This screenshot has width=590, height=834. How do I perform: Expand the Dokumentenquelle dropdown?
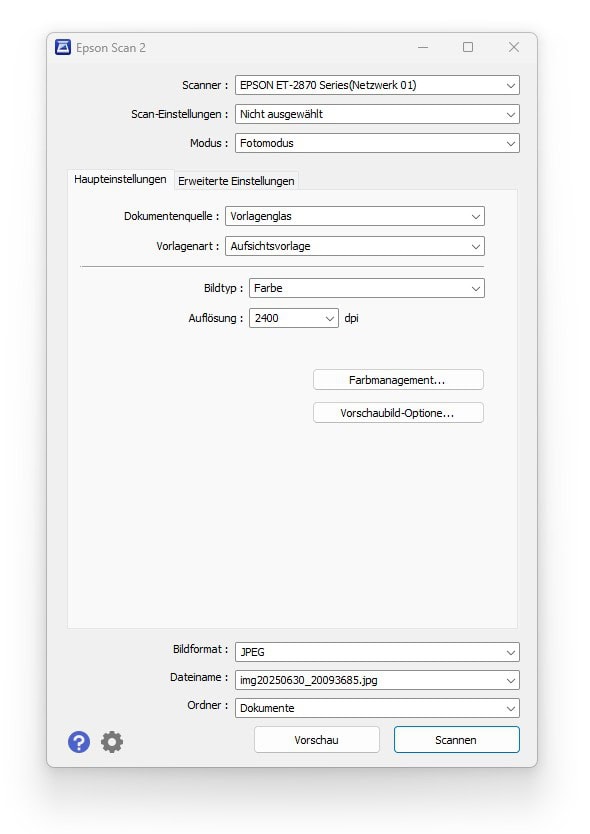355,216
